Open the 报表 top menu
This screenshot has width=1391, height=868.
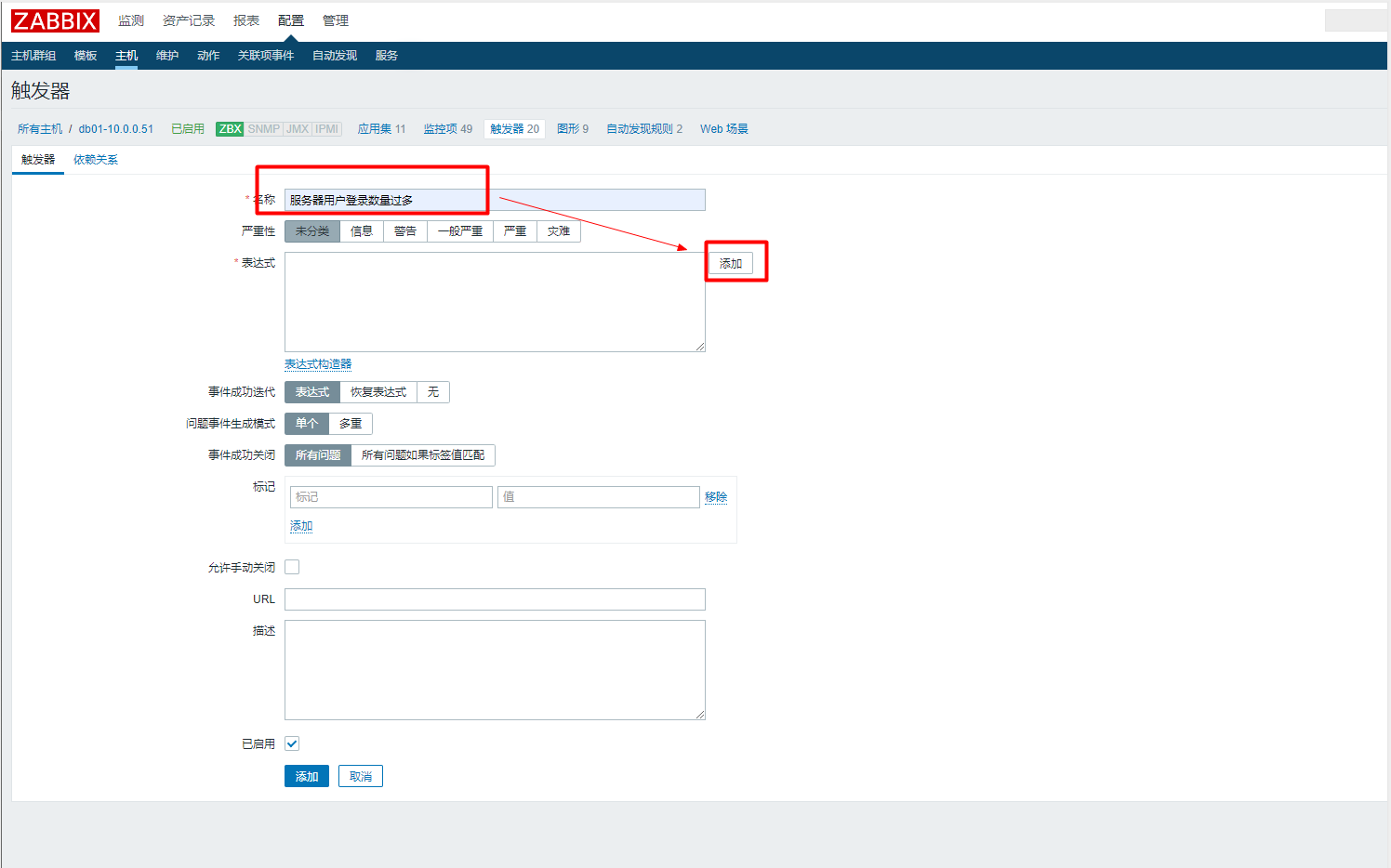(x=246, y=20)
